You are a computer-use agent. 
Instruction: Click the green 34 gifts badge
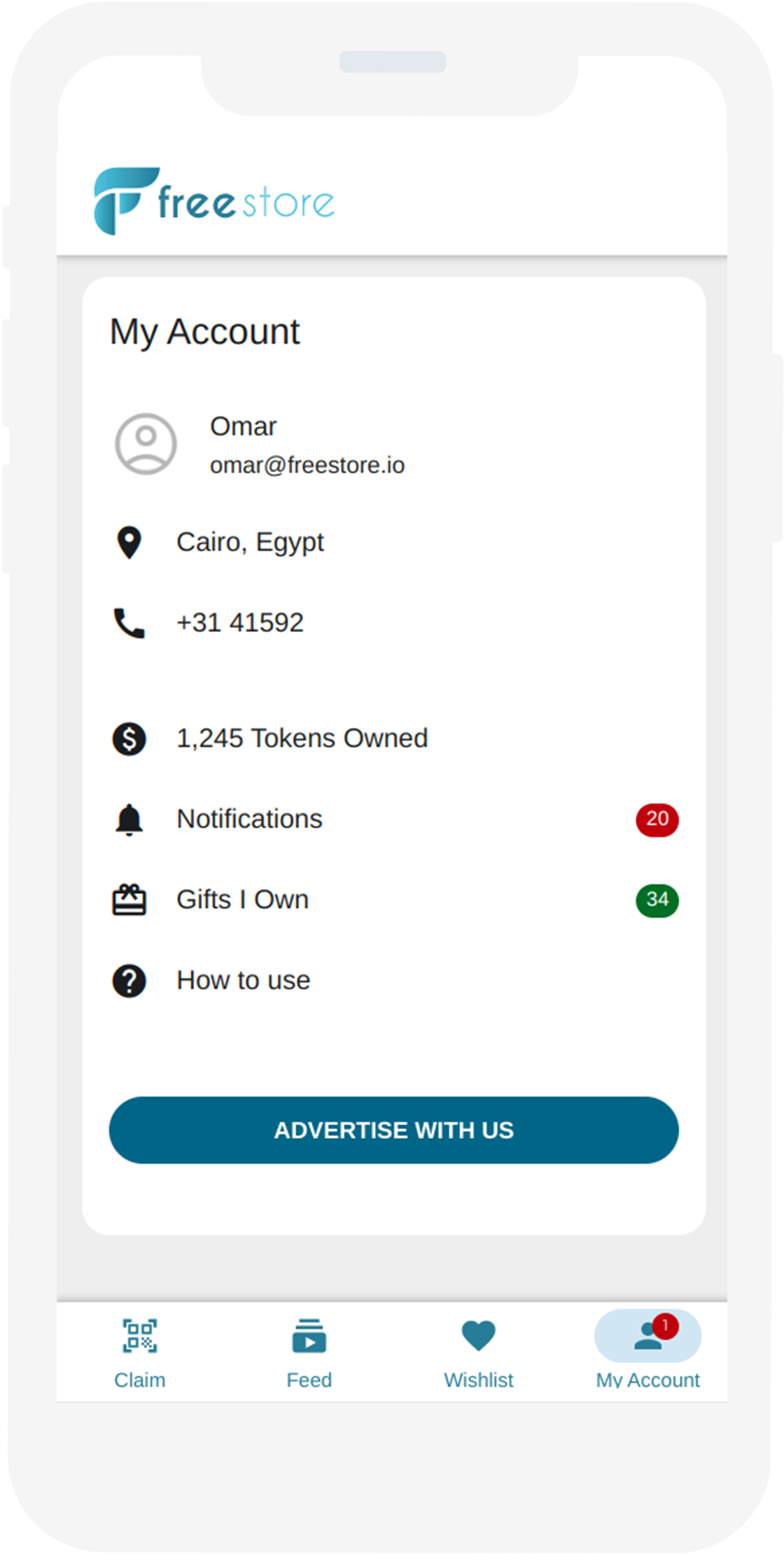click(657, 900)
